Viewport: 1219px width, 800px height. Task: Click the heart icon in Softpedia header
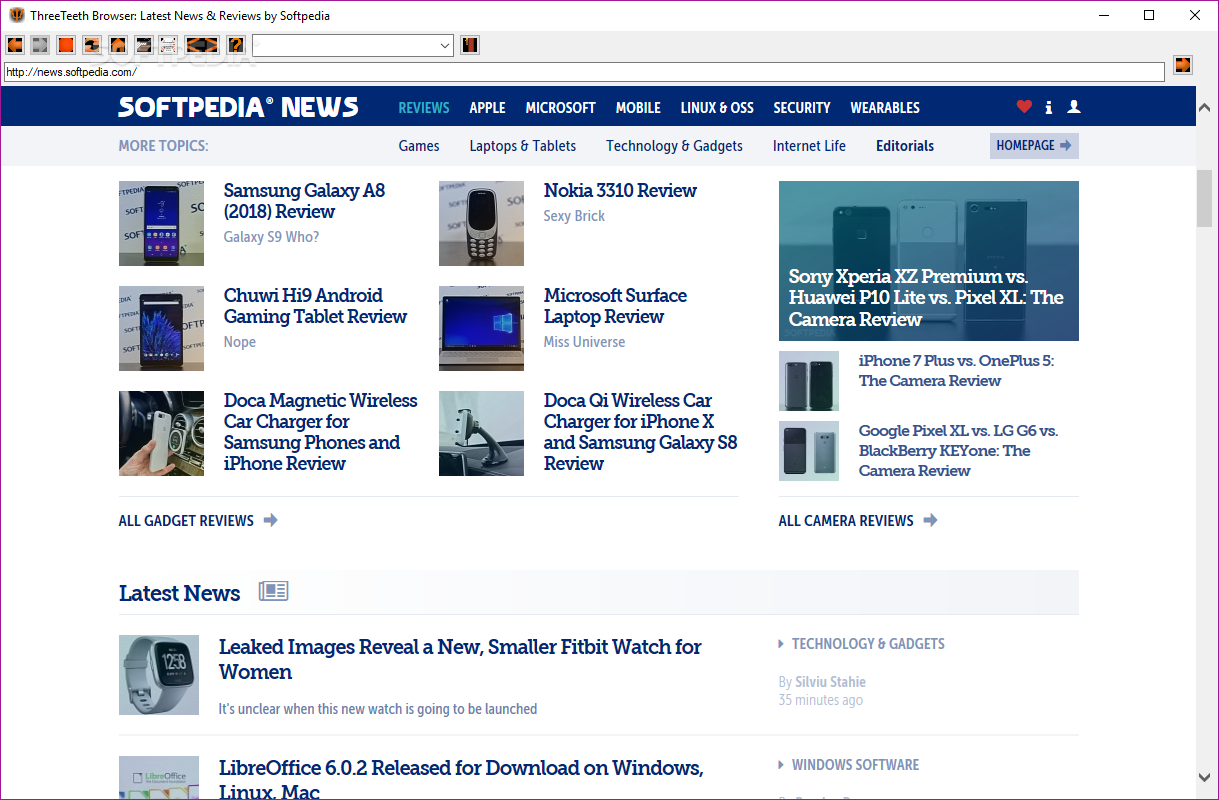[1024, 107]
